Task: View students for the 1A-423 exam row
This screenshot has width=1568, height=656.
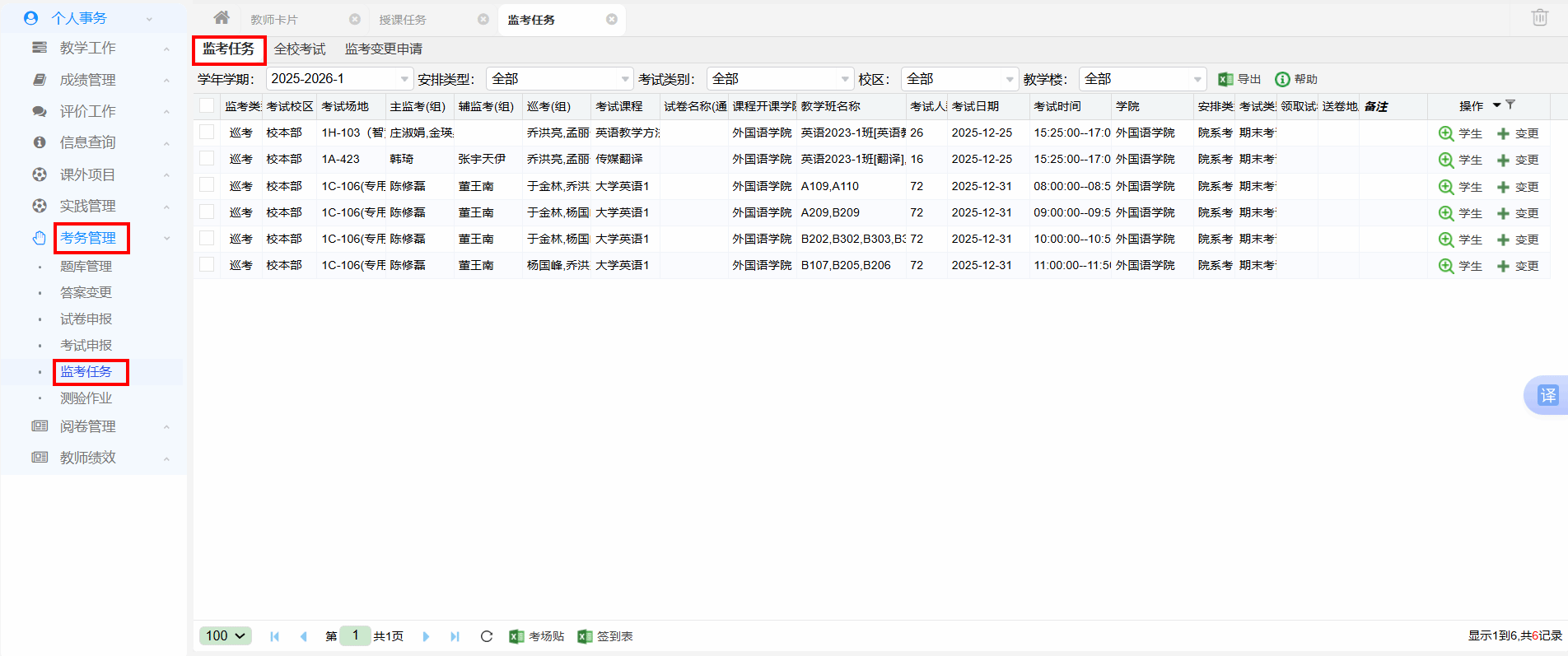Action: click(1459, 160)
